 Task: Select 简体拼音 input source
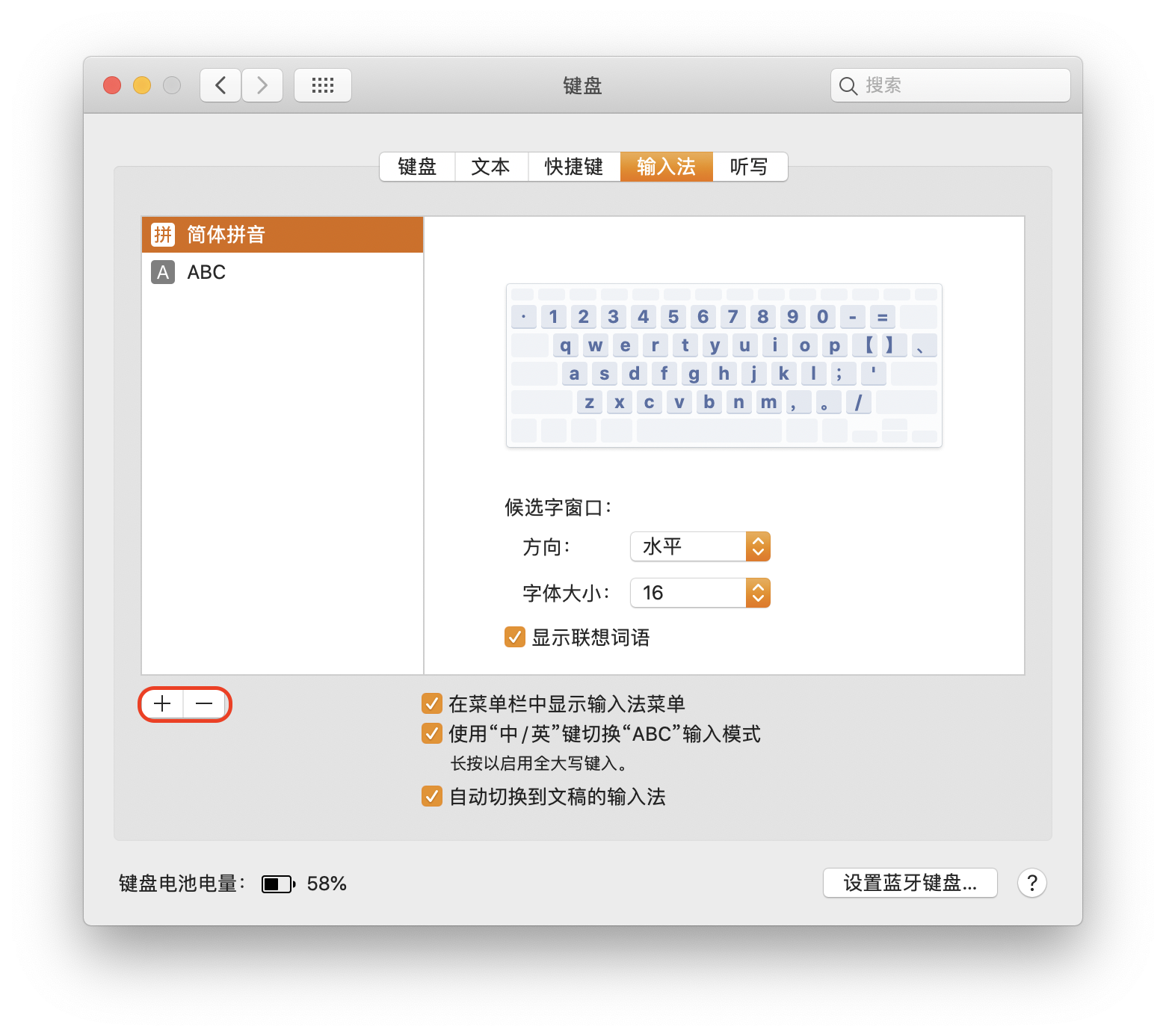(283, 235)
